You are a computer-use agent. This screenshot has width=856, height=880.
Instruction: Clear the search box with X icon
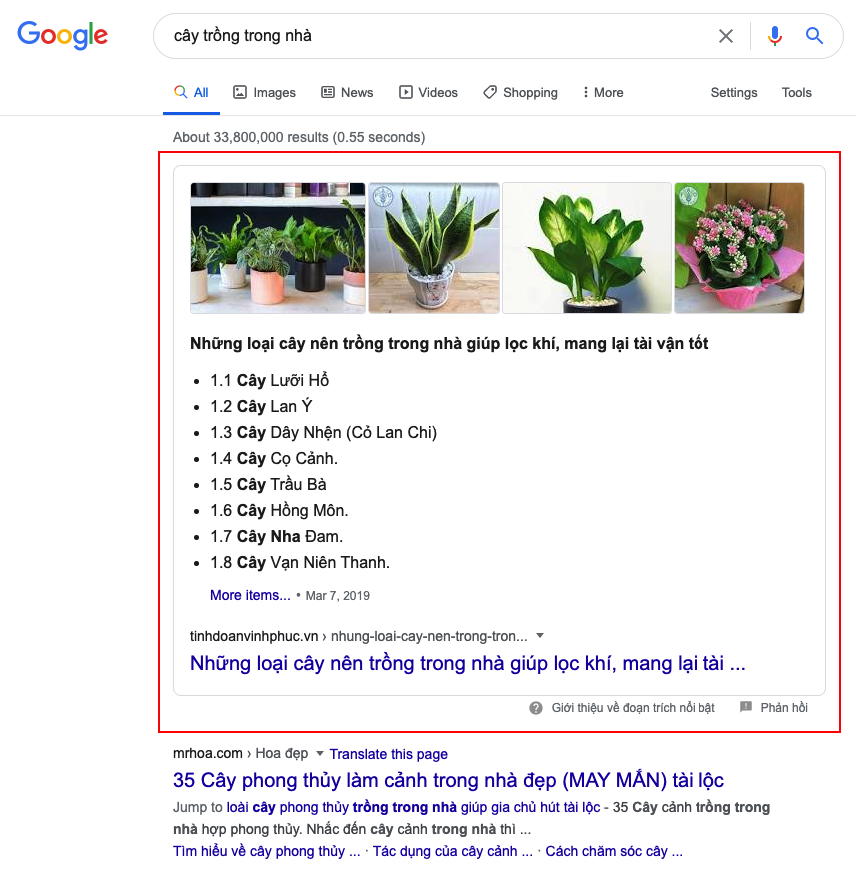coord(726,36)
